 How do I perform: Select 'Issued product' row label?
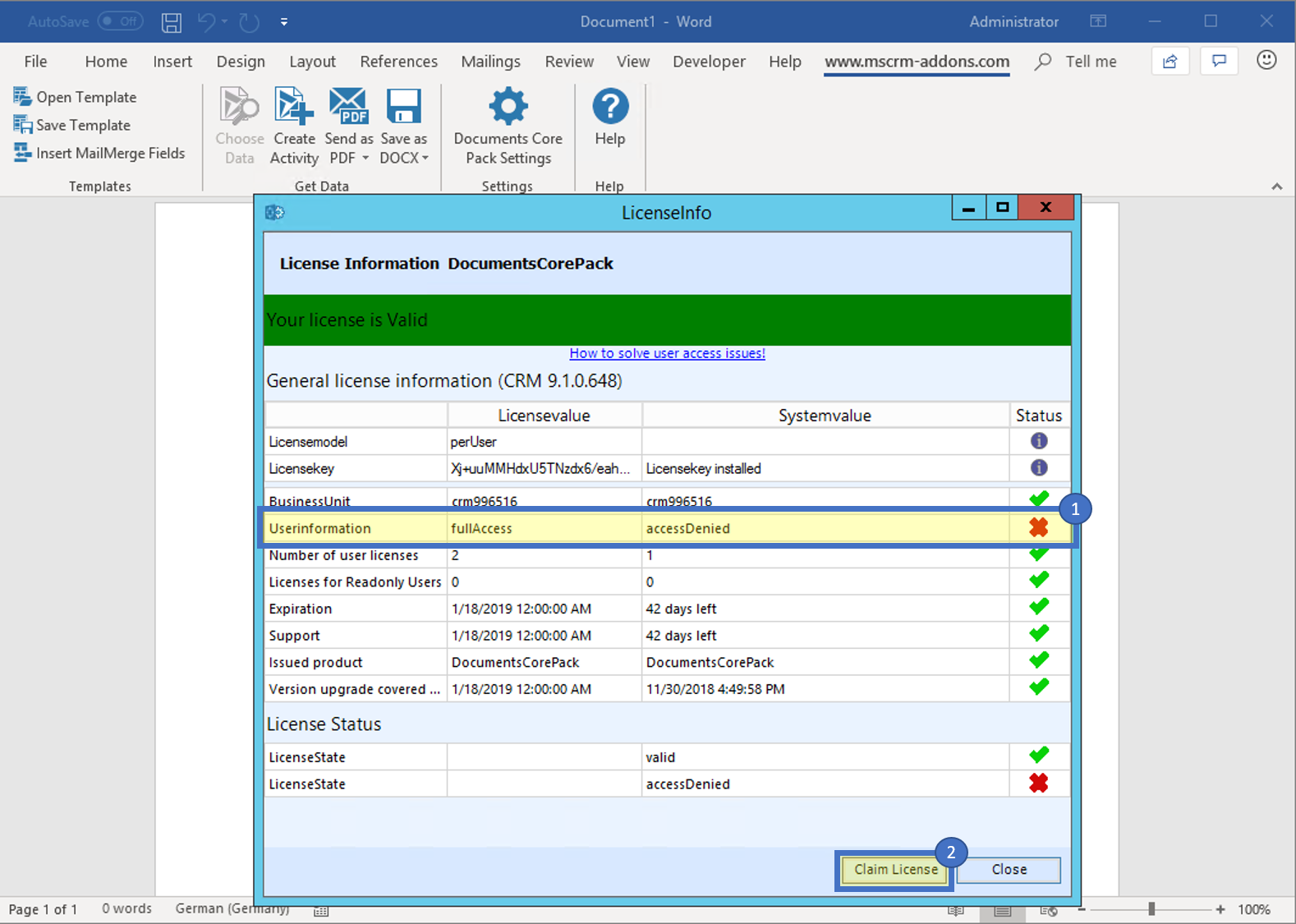[315, 662]
